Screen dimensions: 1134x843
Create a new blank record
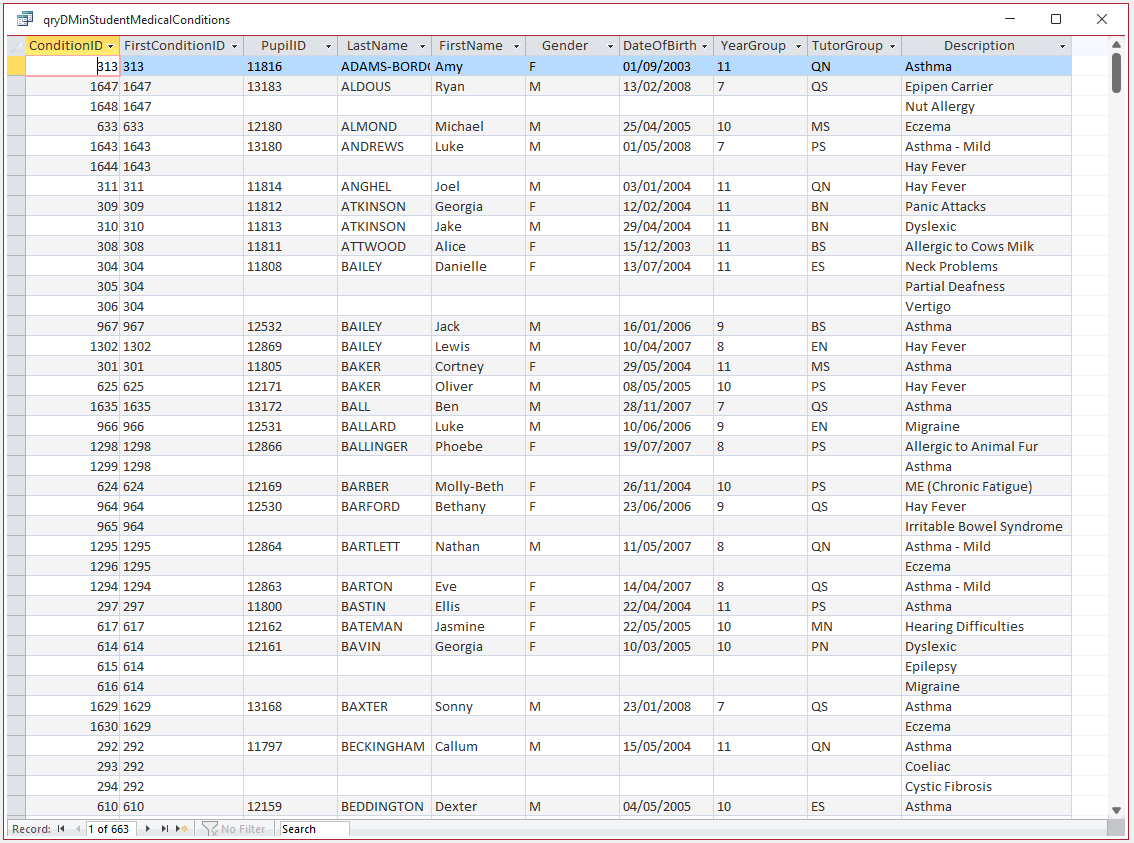point(182,829)
